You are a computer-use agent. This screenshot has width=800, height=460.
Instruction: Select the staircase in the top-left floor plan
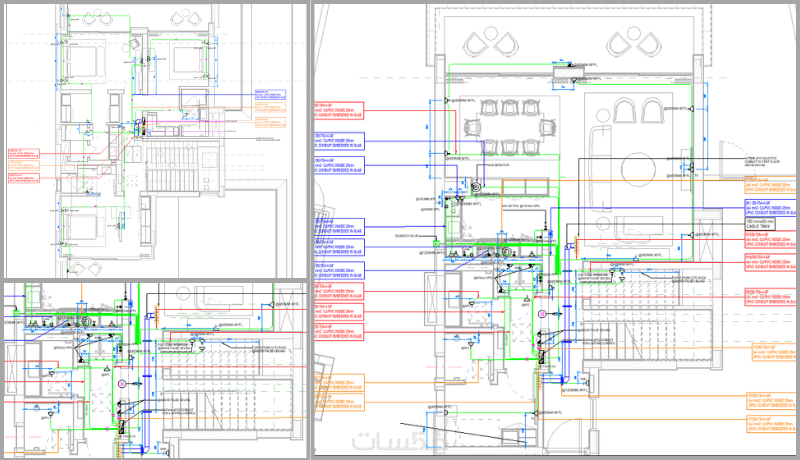coord(171,167)
